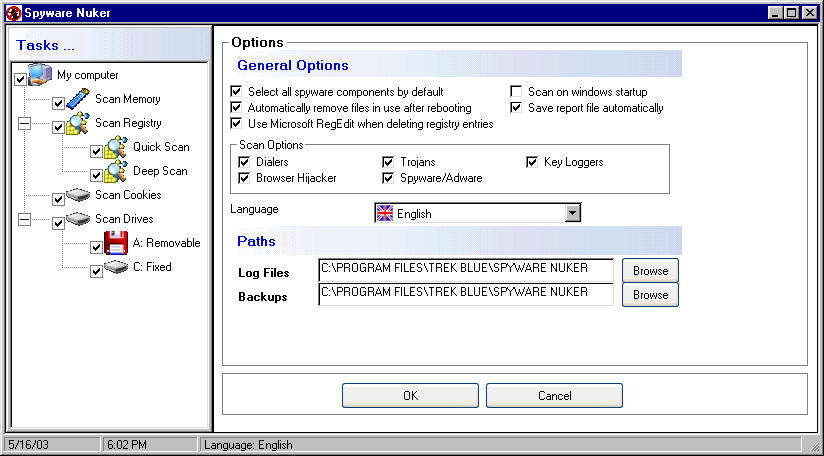Select the Scan Registry tree label

point(128,123)
